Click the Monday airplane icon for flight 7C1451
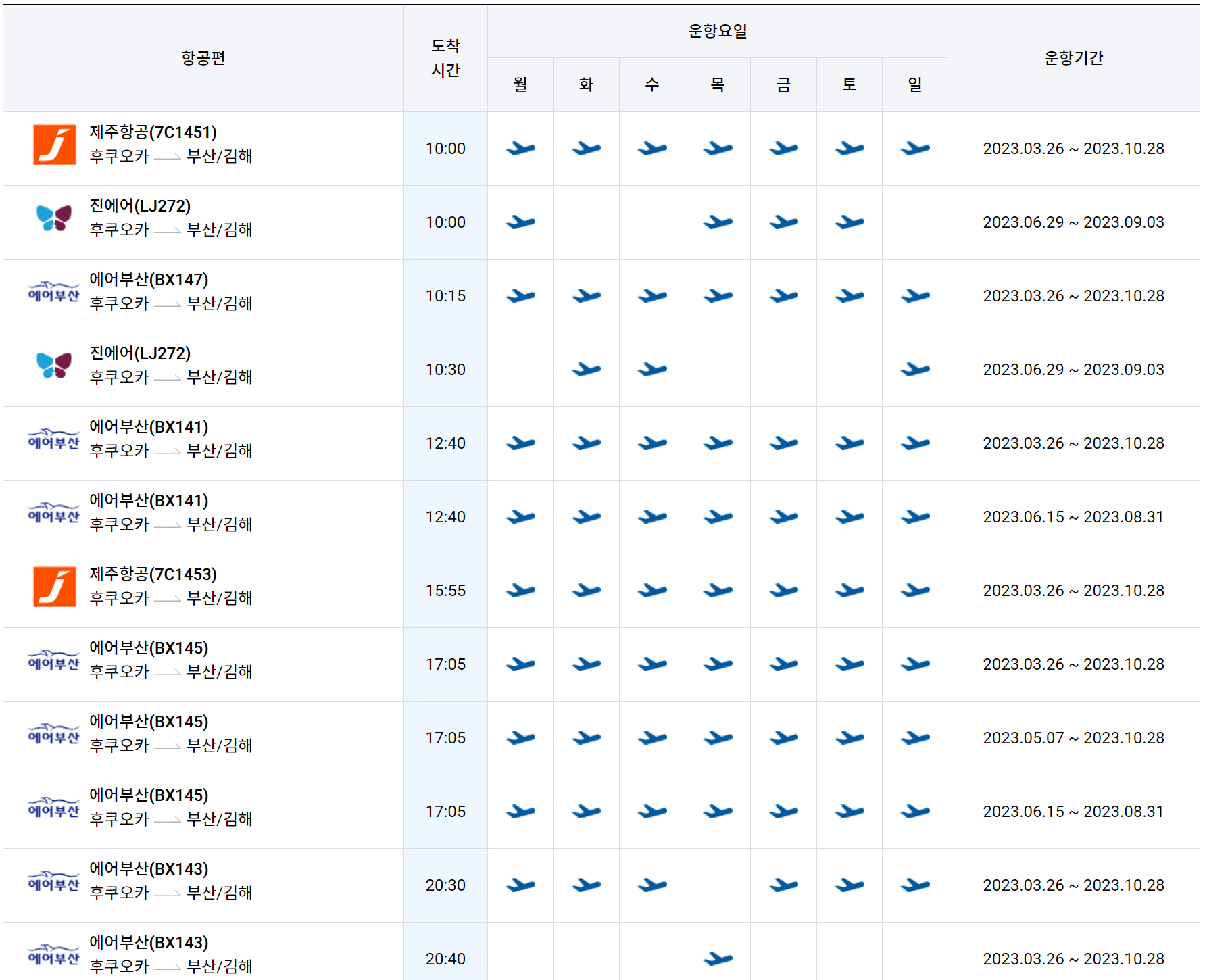Viewport: 1205px width, 980px height. coord(520,147)
